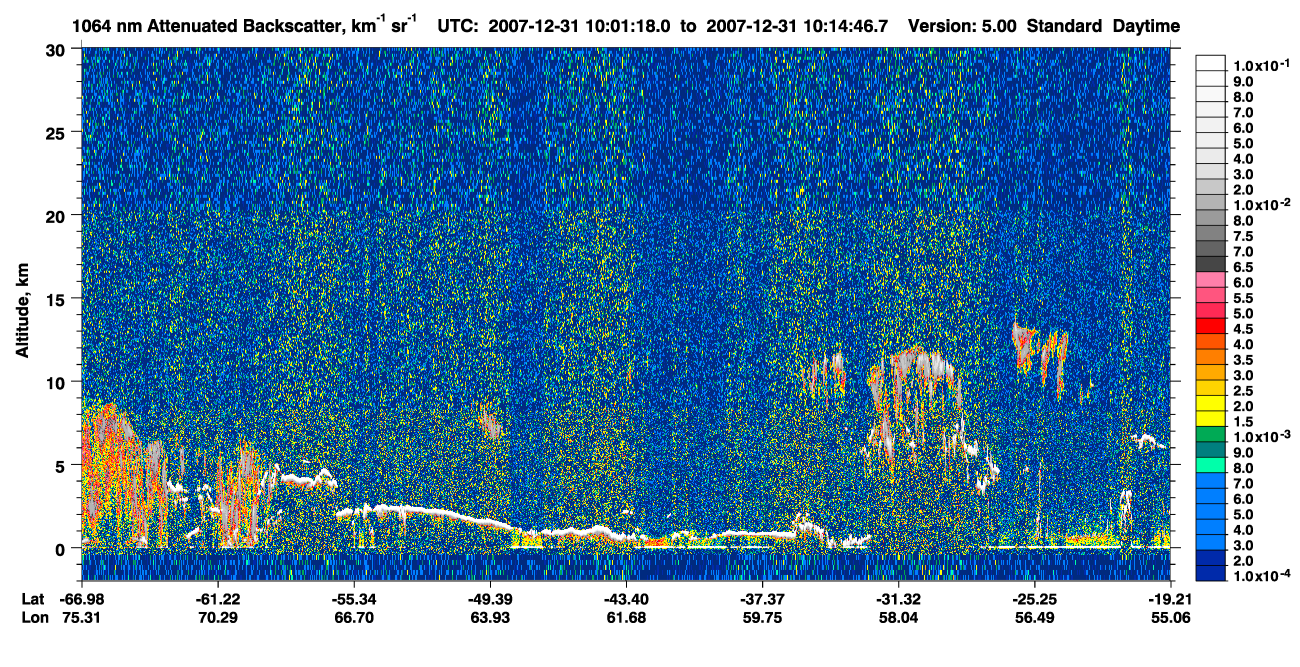Click the altitude tick label '10'
Screen dimensions: 1300x667
coord(59,381)
